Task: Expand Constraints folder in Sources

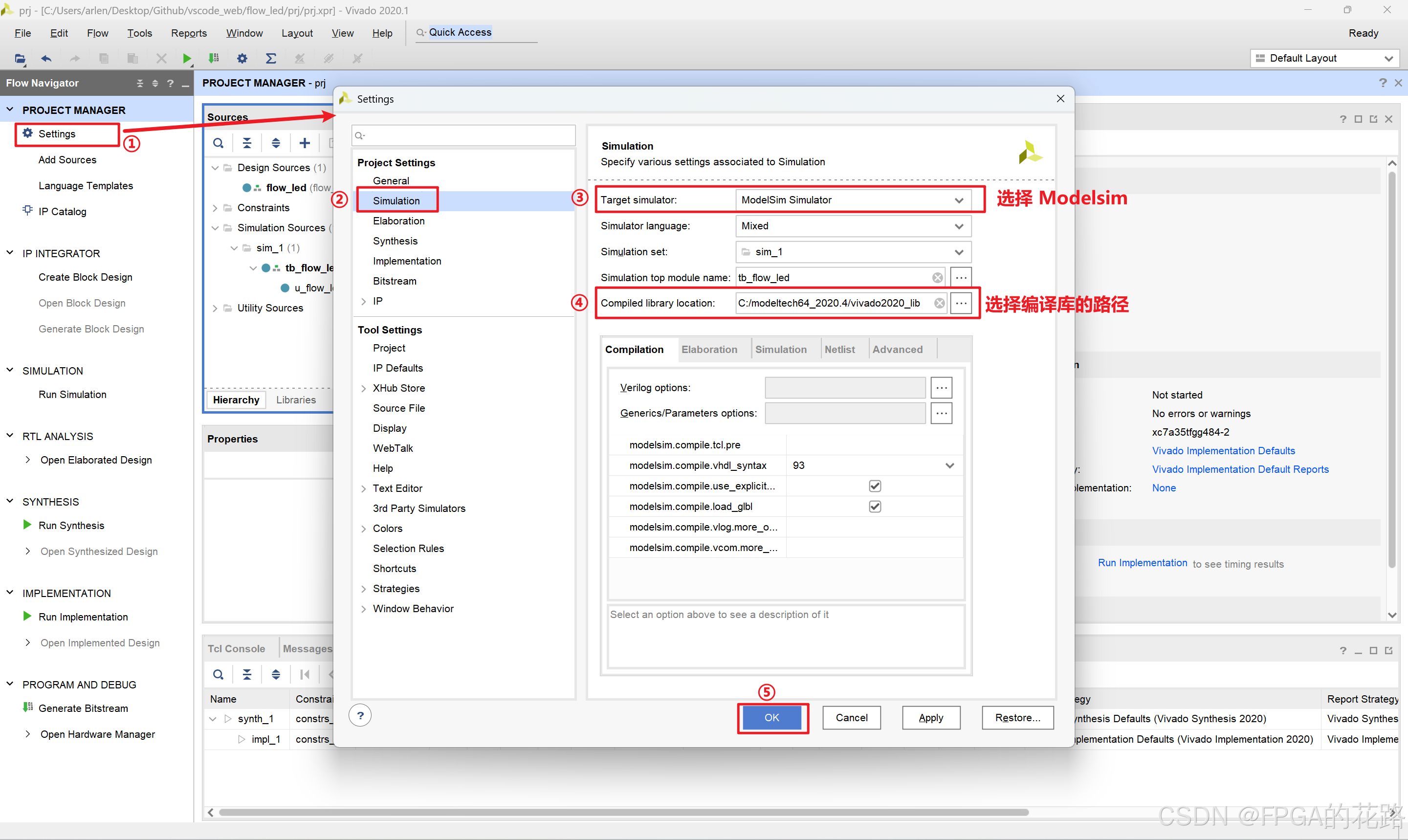Action: [215, 208]
